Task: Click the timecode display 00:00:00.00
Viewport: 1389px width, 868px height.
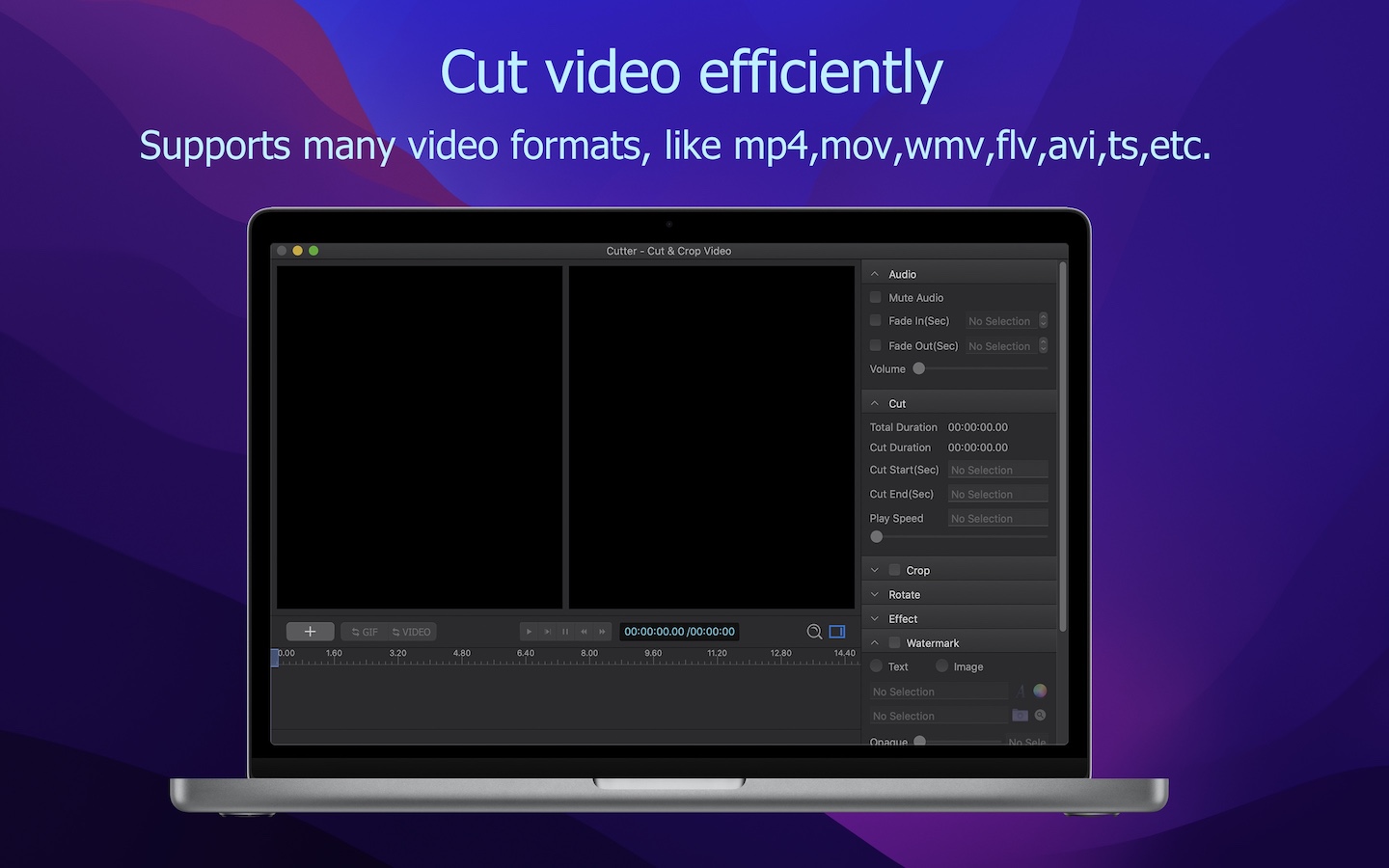Action: [679, 632]
